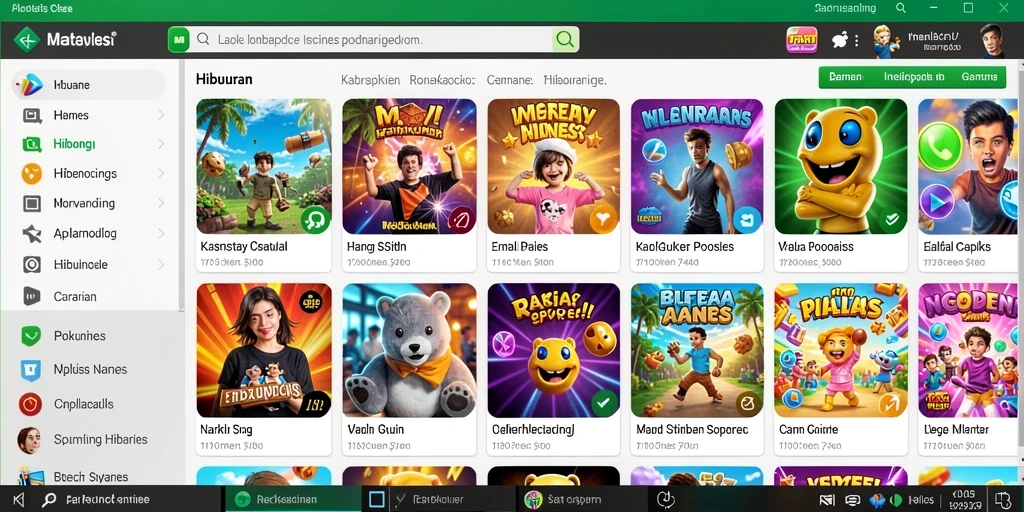Click the red Cnpllacaulls icon
Image resolution: width=1024 pixels, height=512 pixels.
pos(31,404)
